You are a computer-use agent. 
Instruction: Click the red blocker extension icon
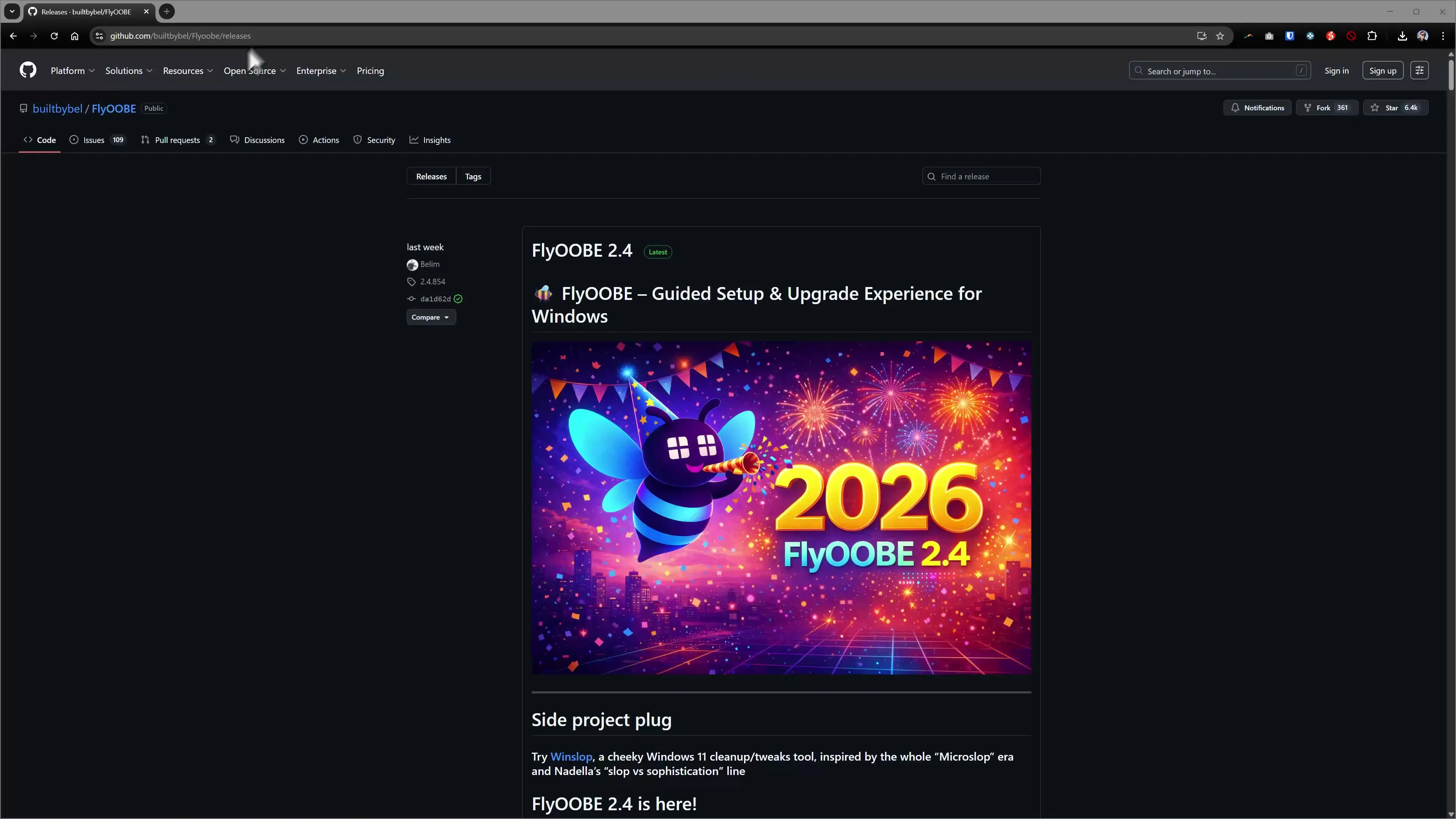(x=1351, y=36)
